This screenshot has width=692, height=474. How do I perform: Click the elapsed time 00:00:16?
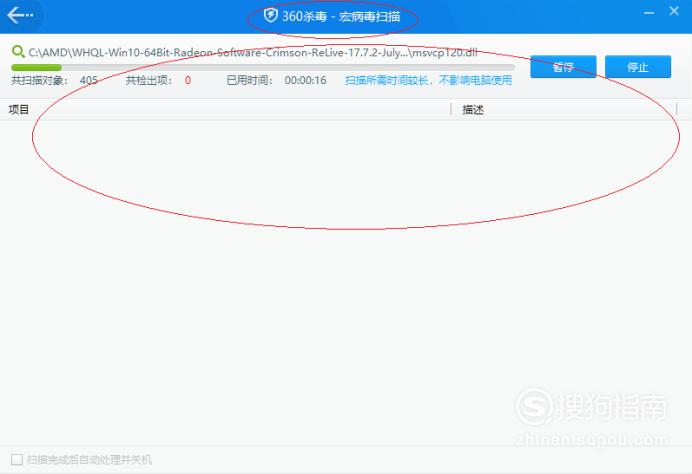pos(305,80)
